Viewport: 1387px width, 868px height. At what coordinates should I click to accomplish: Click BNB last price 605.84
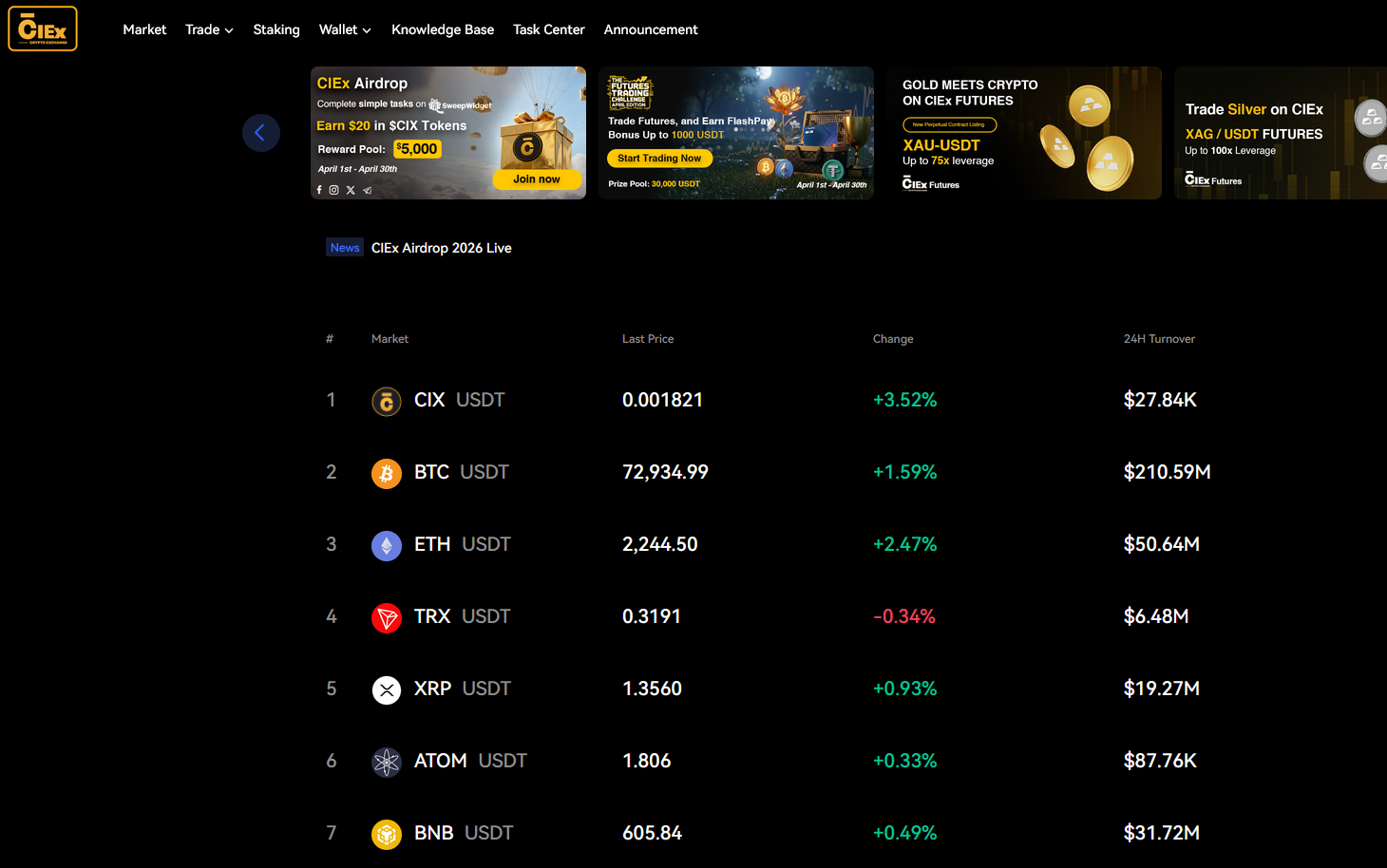click(x=652, y=833)
